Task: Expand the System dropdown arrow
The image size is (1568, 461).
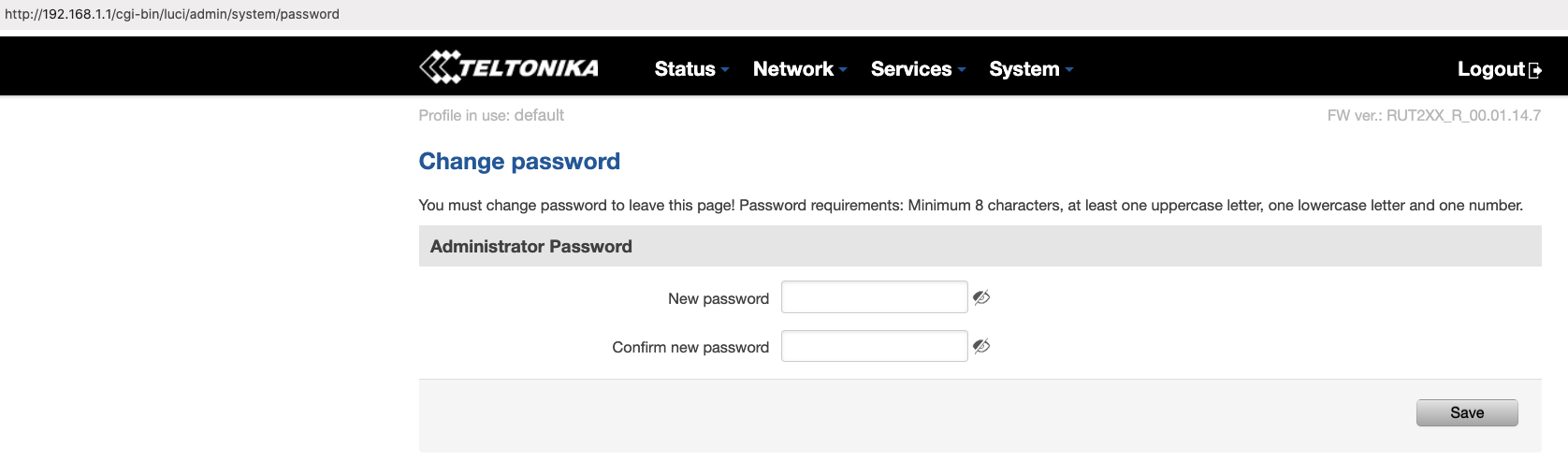Action: tap(1069, 70)
